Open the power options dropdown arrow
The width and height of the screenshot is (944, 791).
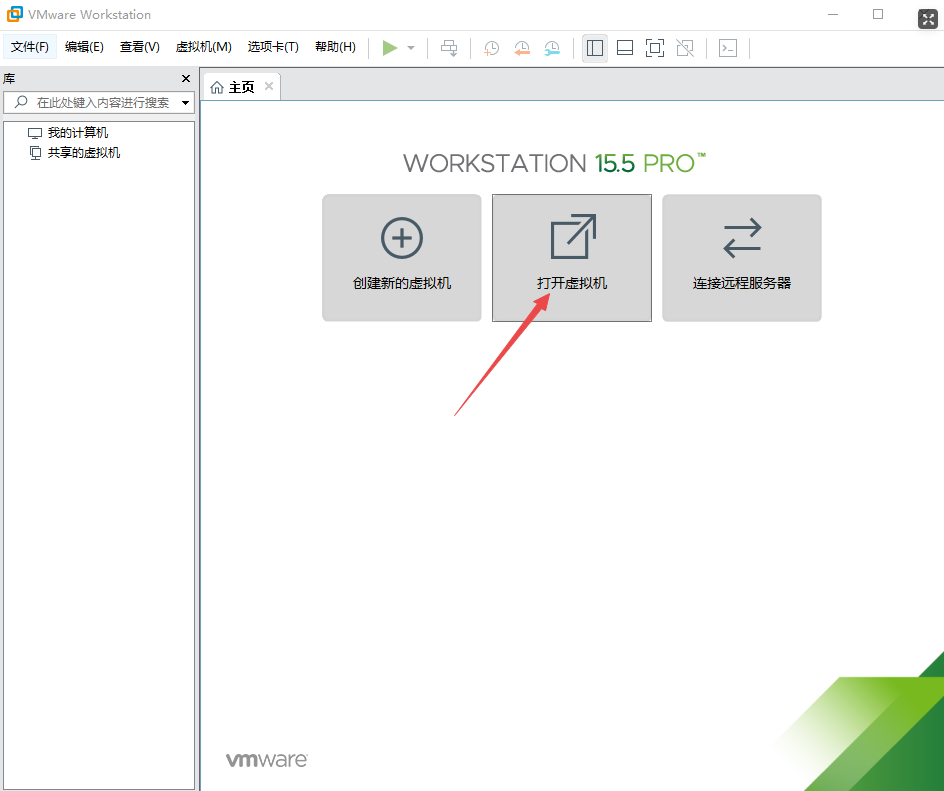[411, 48]
